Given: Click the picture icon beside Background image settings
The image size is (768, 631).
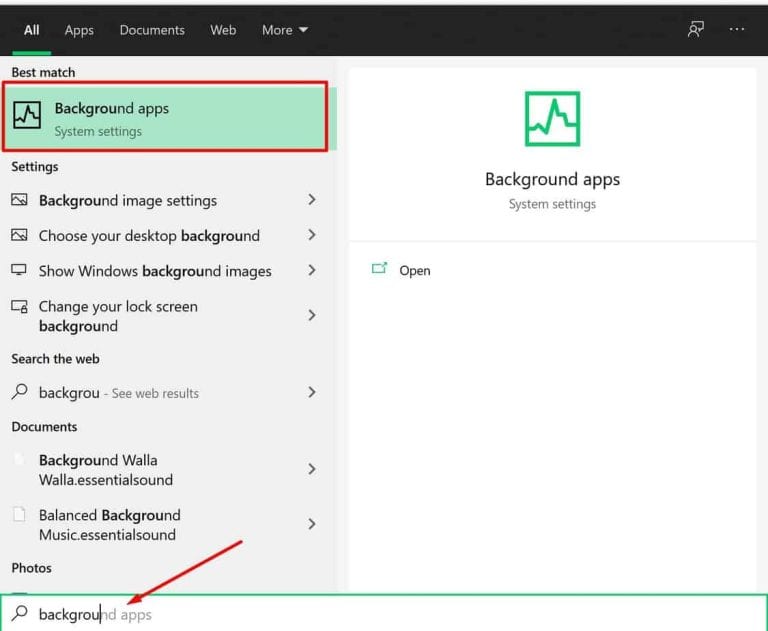Looking at the screenshot, I should point(19,199).
